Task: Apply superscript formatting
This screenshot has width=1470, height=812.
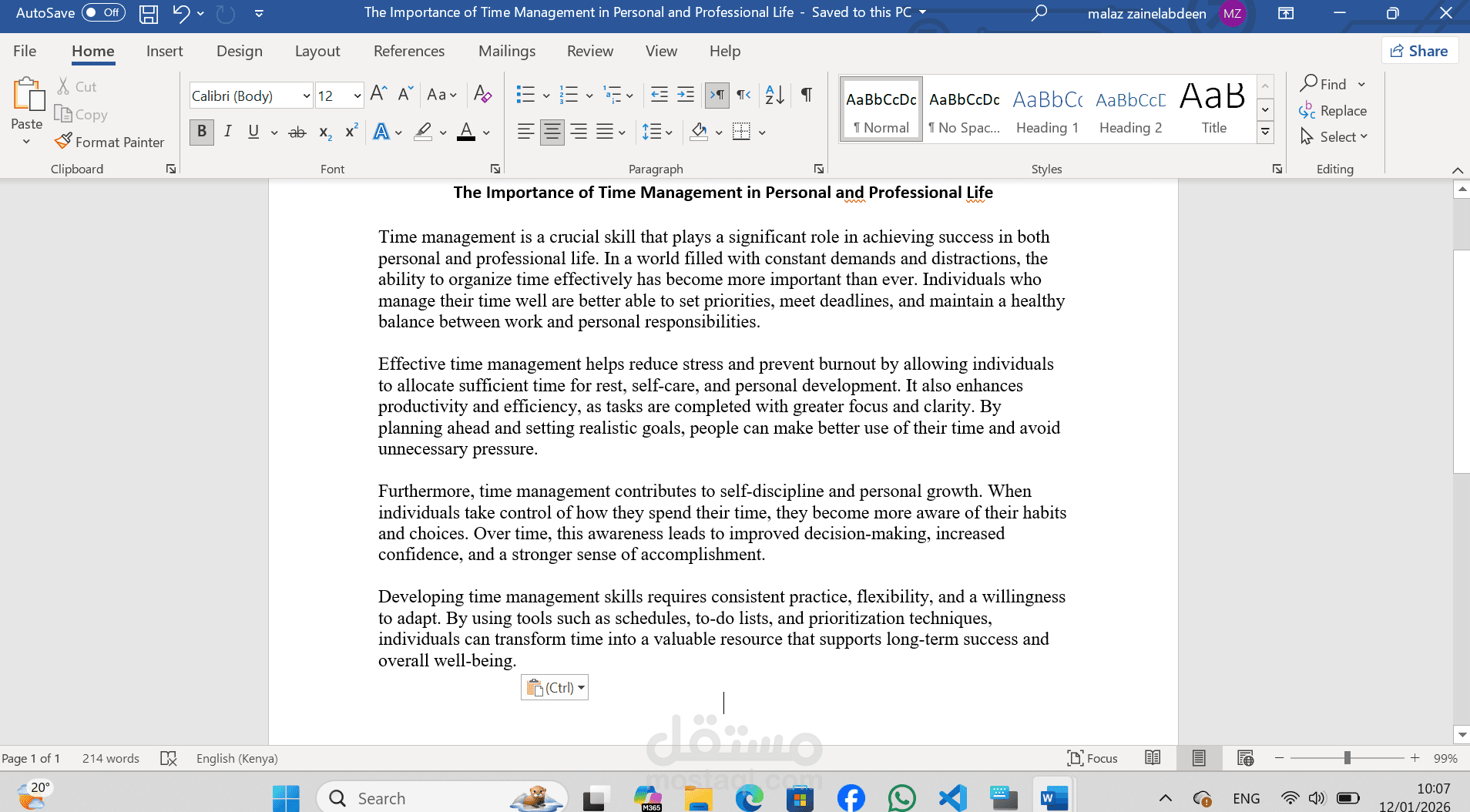Action: tap(351, 133)
